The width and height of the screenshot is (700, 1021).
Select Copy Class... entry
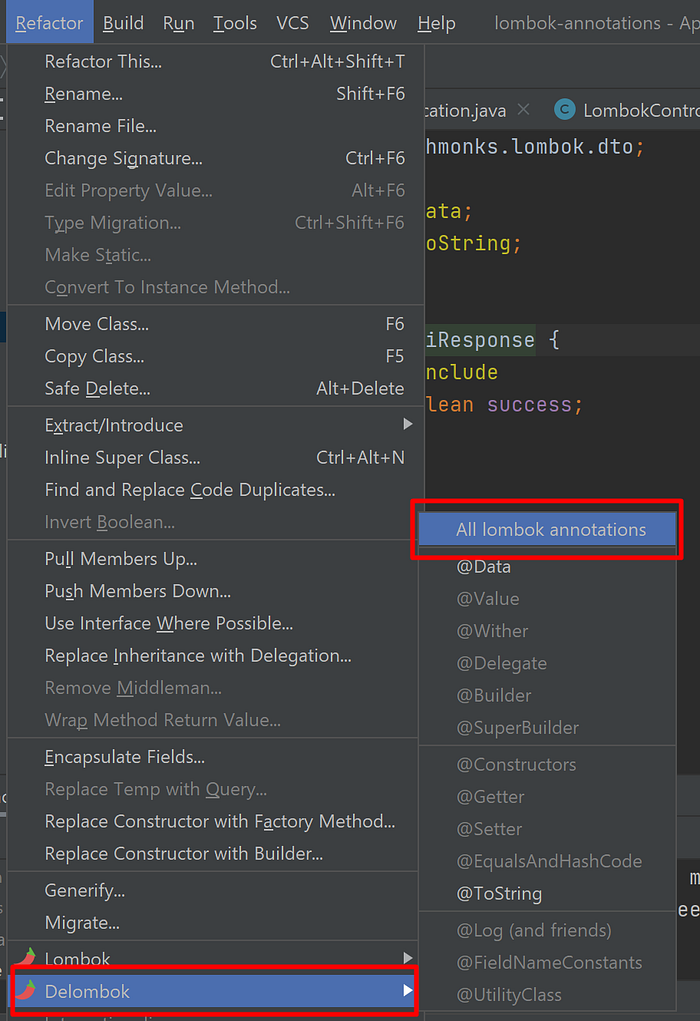[216, 356]
